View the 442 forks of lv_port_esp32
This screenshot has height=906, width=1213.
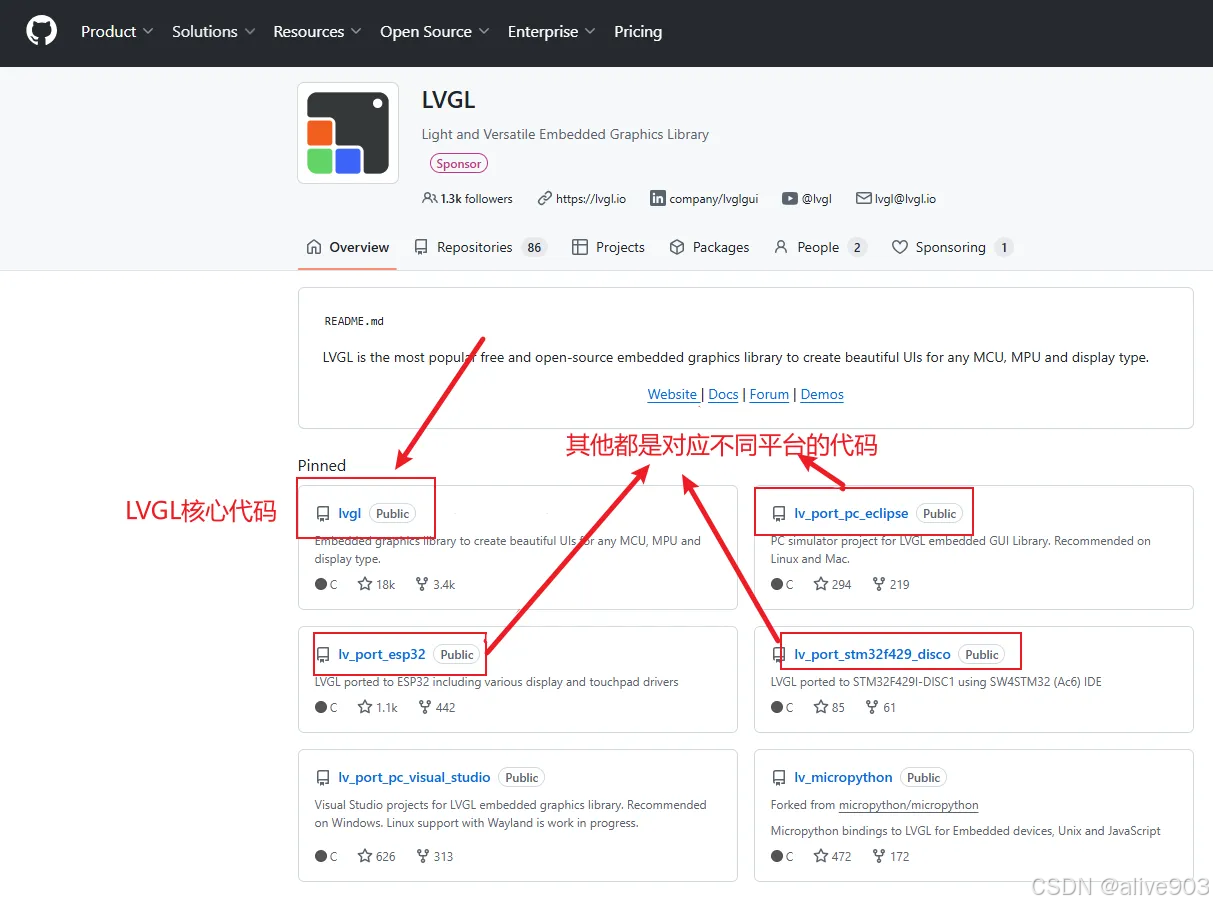click(x=436, y=707)
